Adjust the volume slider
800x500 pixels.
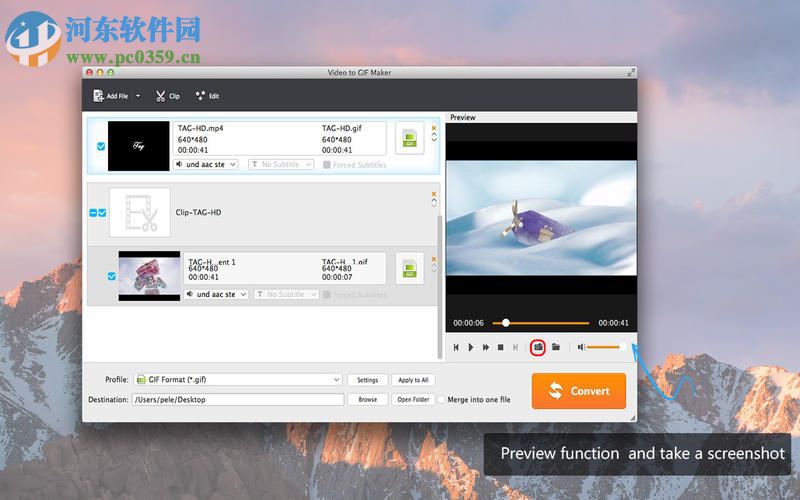point(606,347)
